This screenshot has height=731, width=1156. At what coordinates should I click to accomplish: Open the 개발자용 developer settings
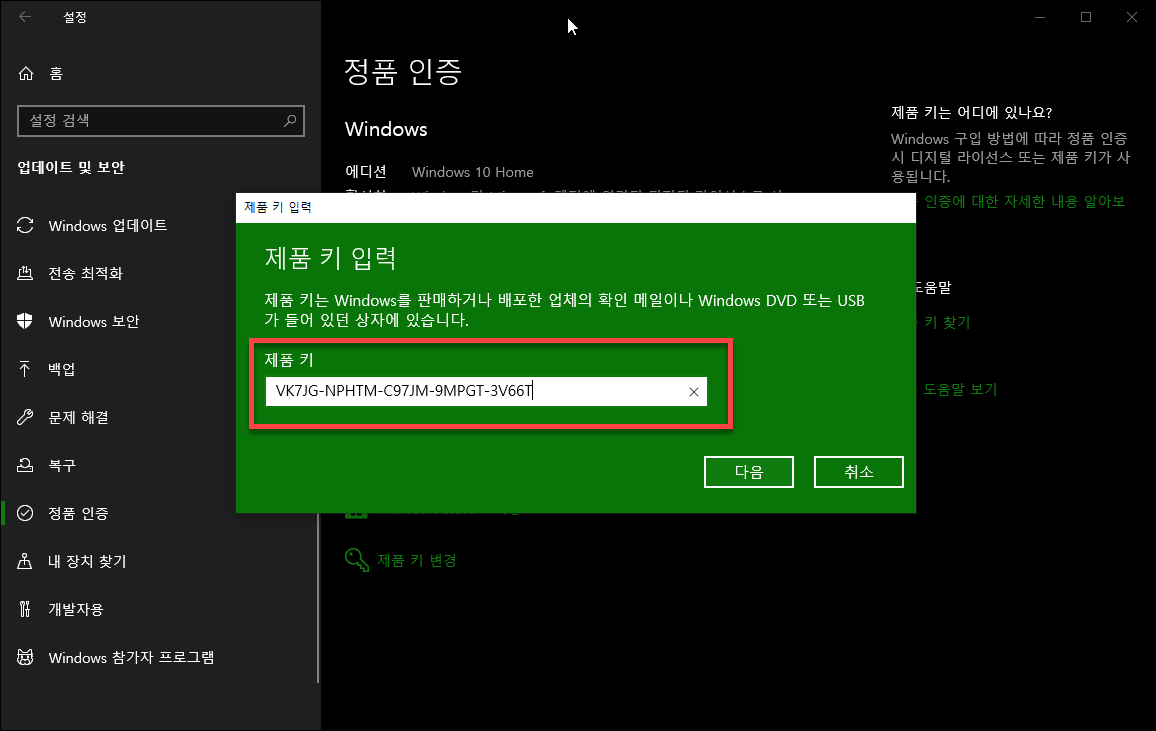(73, 609)
